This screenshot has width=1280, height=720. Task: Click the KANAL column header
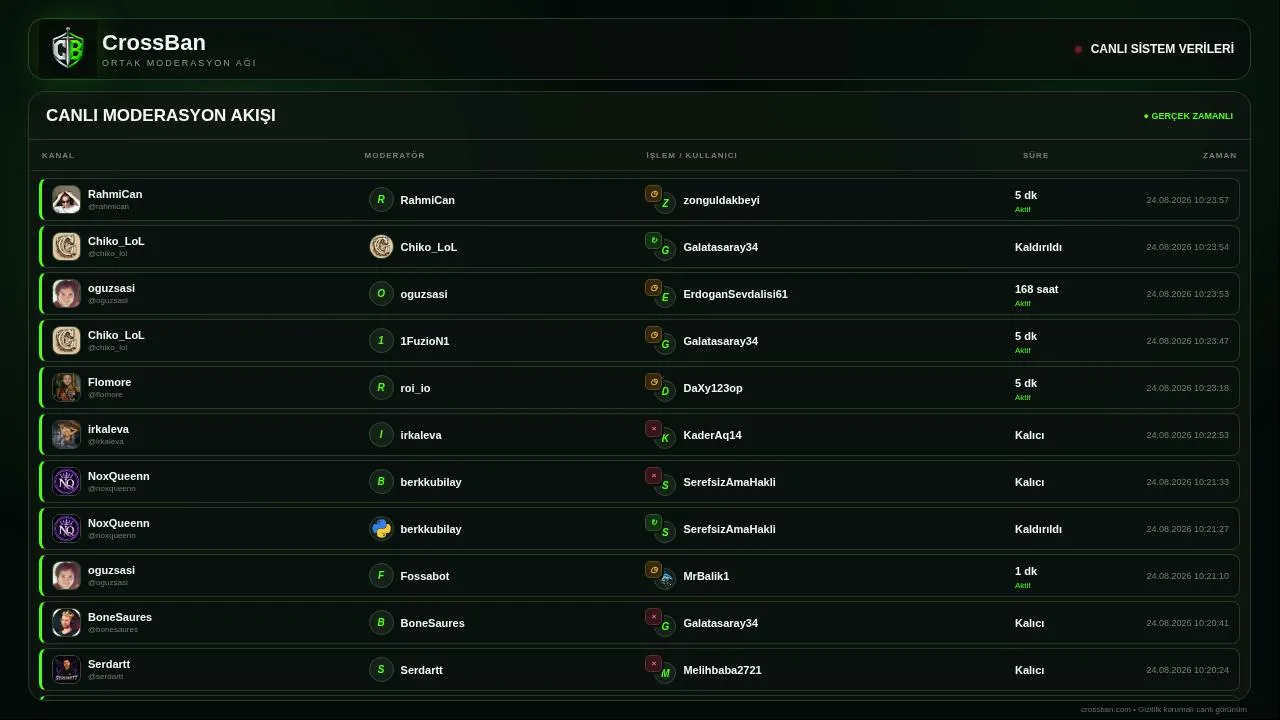click(x=58, y=155)
